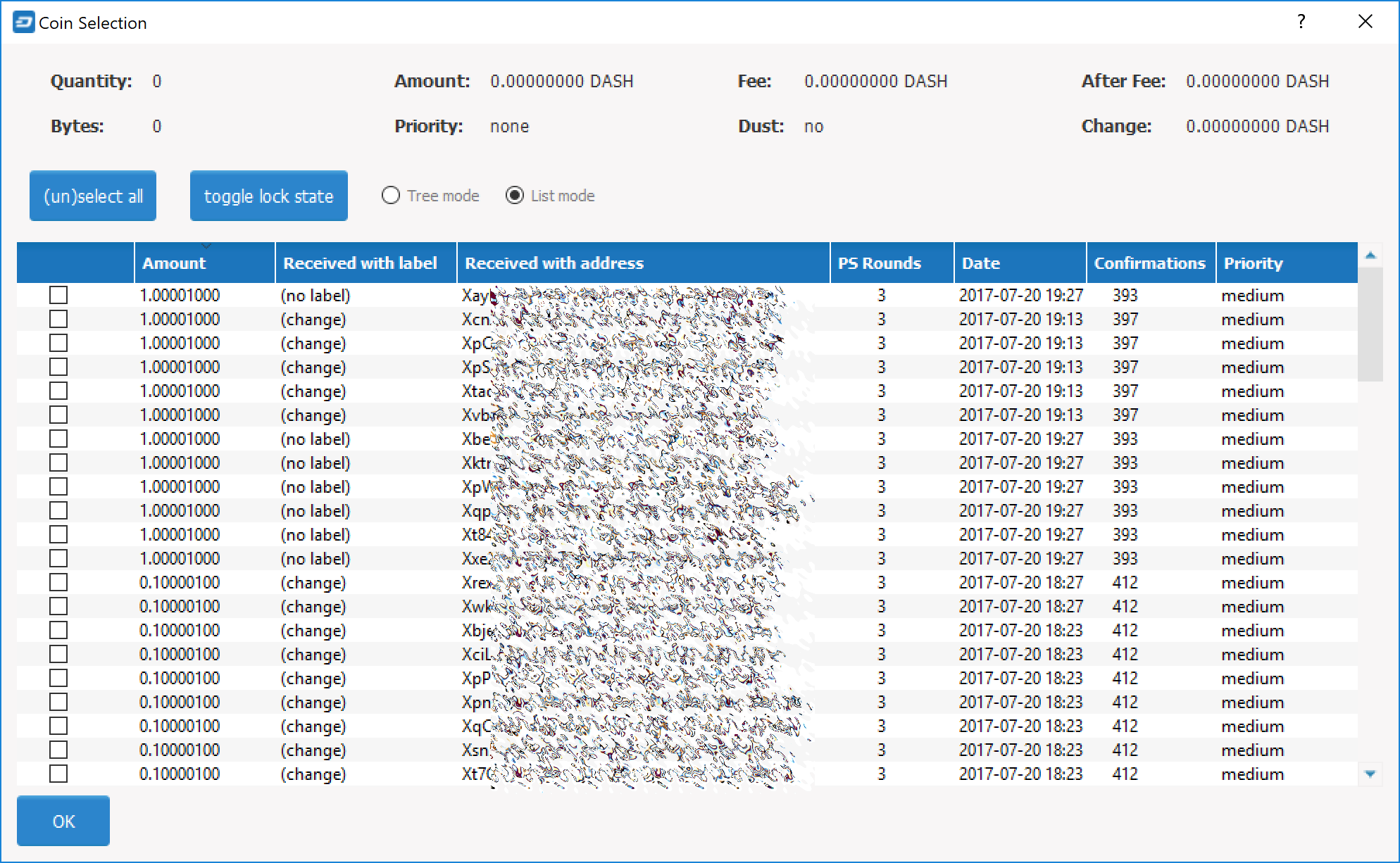This screenshot has height=863, width=1400.
Task: Check the coin with address starting Xt7
Action: [58, 774]
